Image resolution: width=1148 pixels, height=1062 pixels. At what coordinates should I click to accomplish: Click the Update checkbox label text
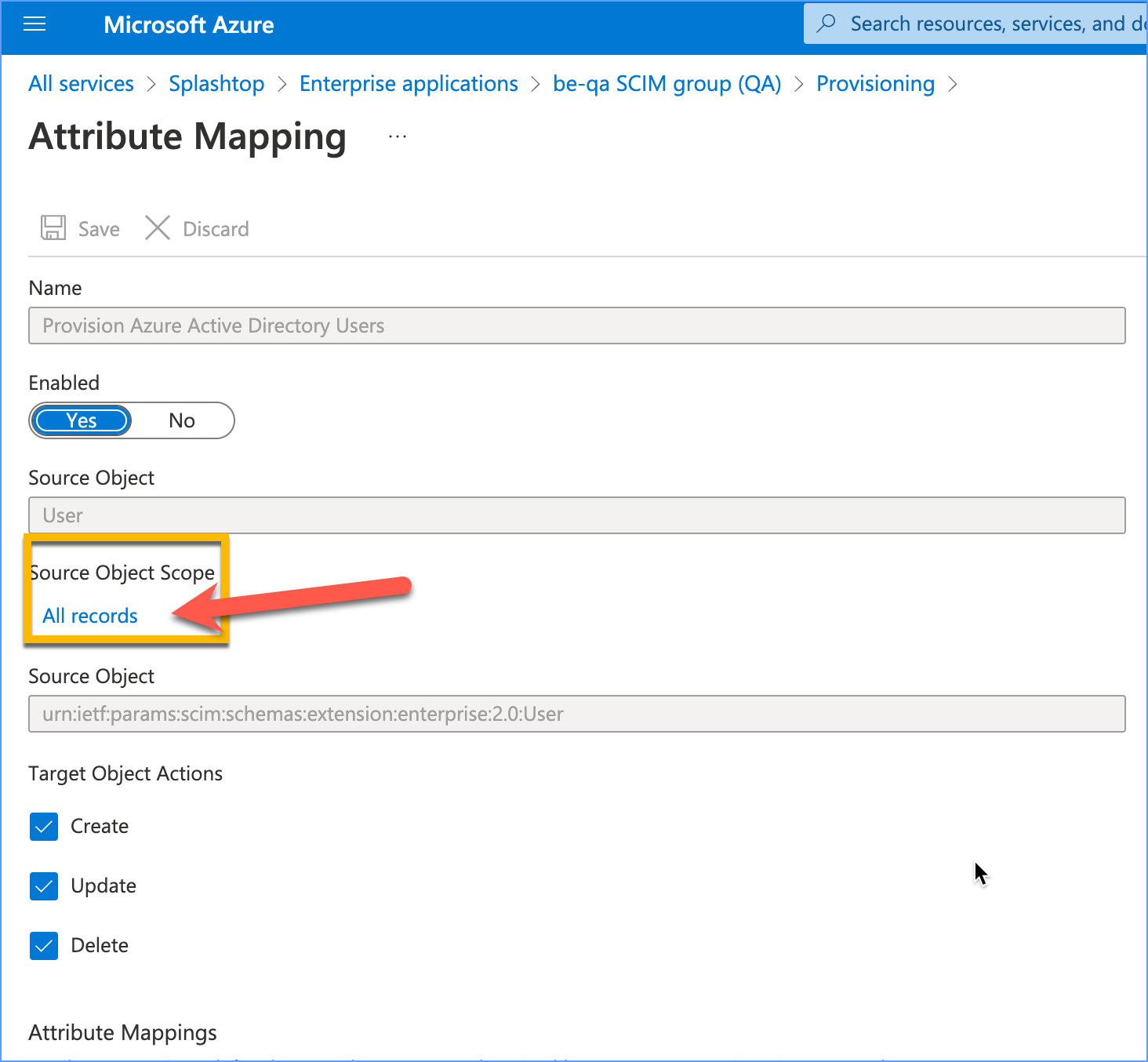[104, 886]
